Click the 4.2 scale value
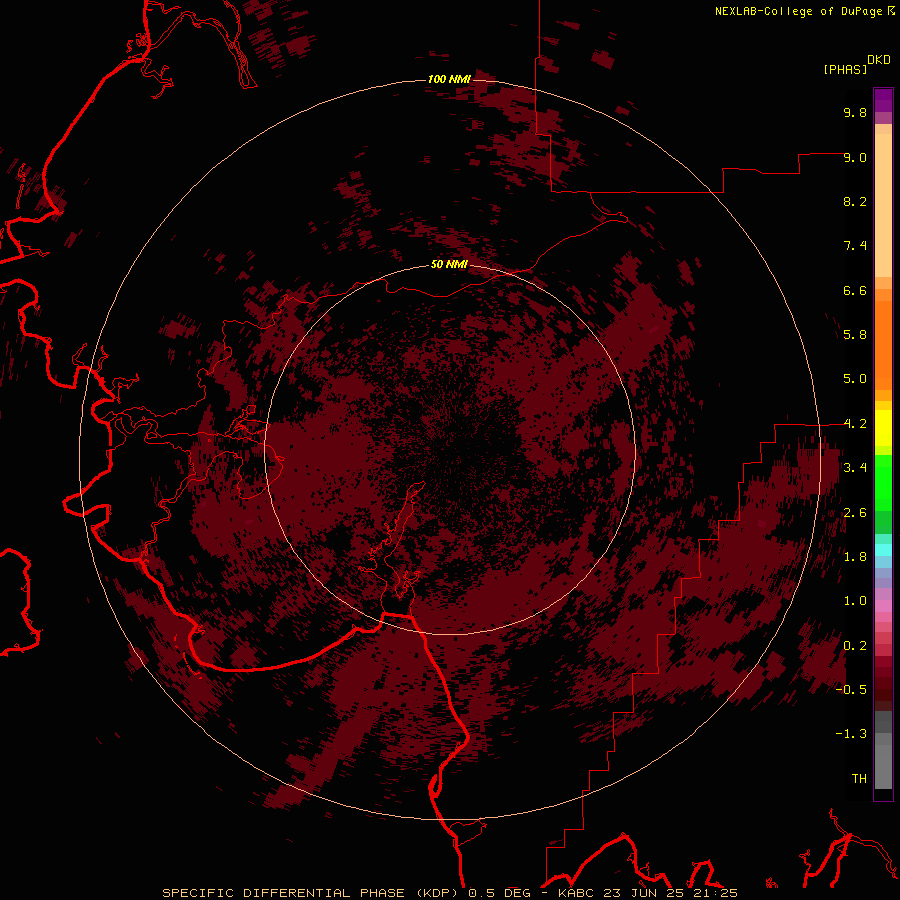Image resolution: width=900 pixels, height=900 pixels. (855, 424)
